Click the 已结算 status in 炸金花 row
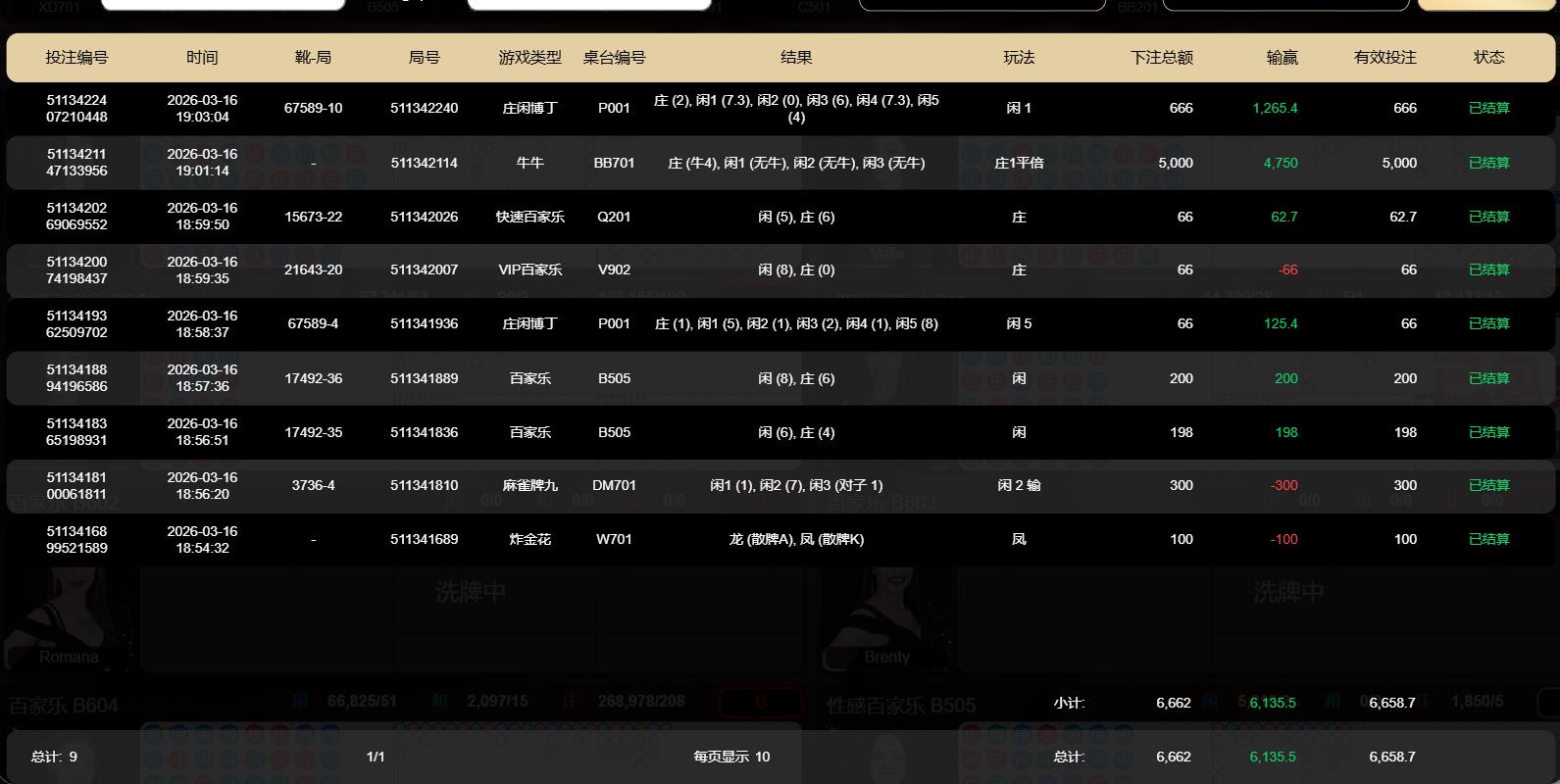The image size is (1560, 784). [x=1488, y=539]
